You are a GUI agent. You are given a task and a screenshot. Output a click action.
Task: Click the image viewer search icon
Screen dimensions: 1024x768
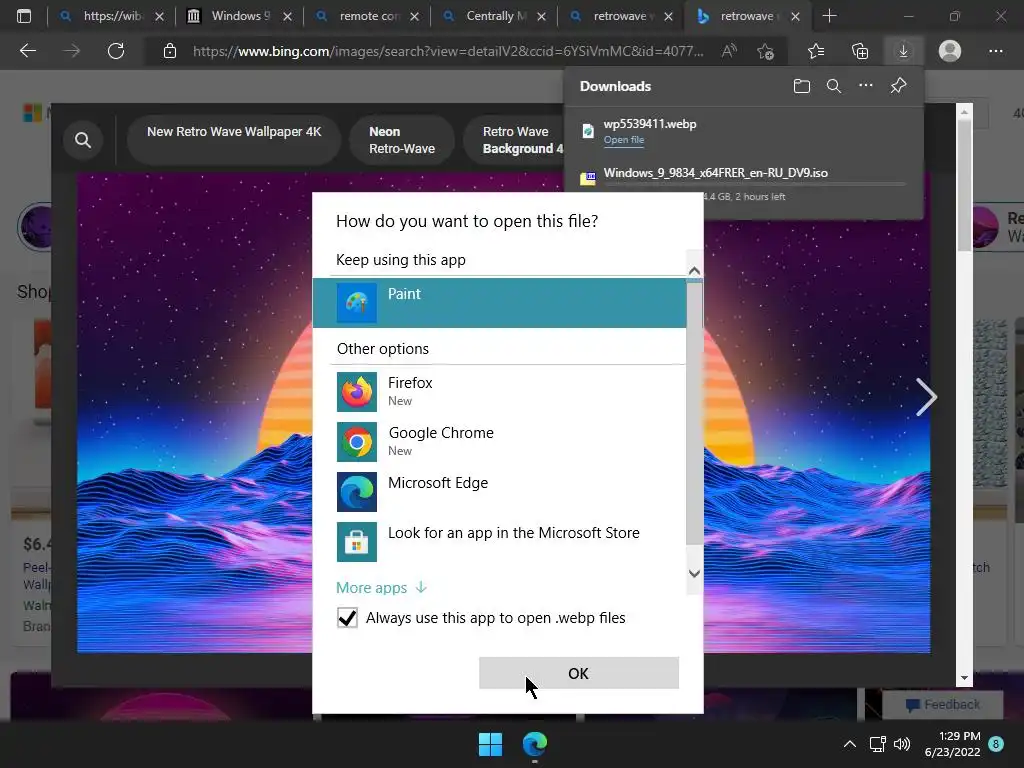83,140
